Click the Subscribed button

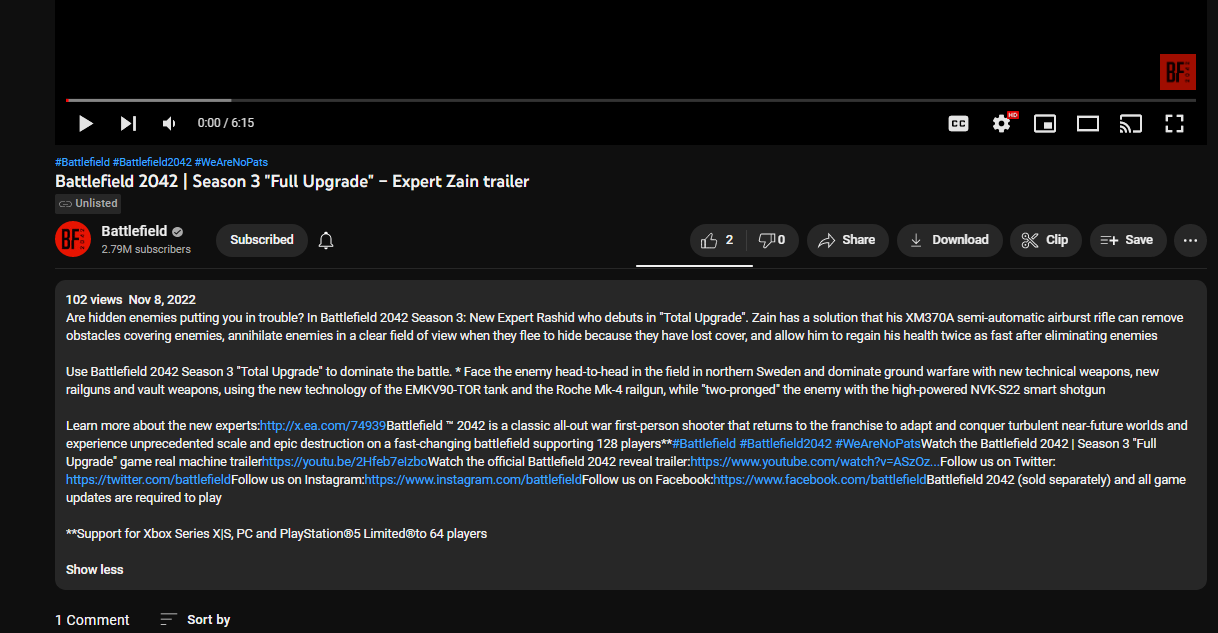(x=262, y=240)
